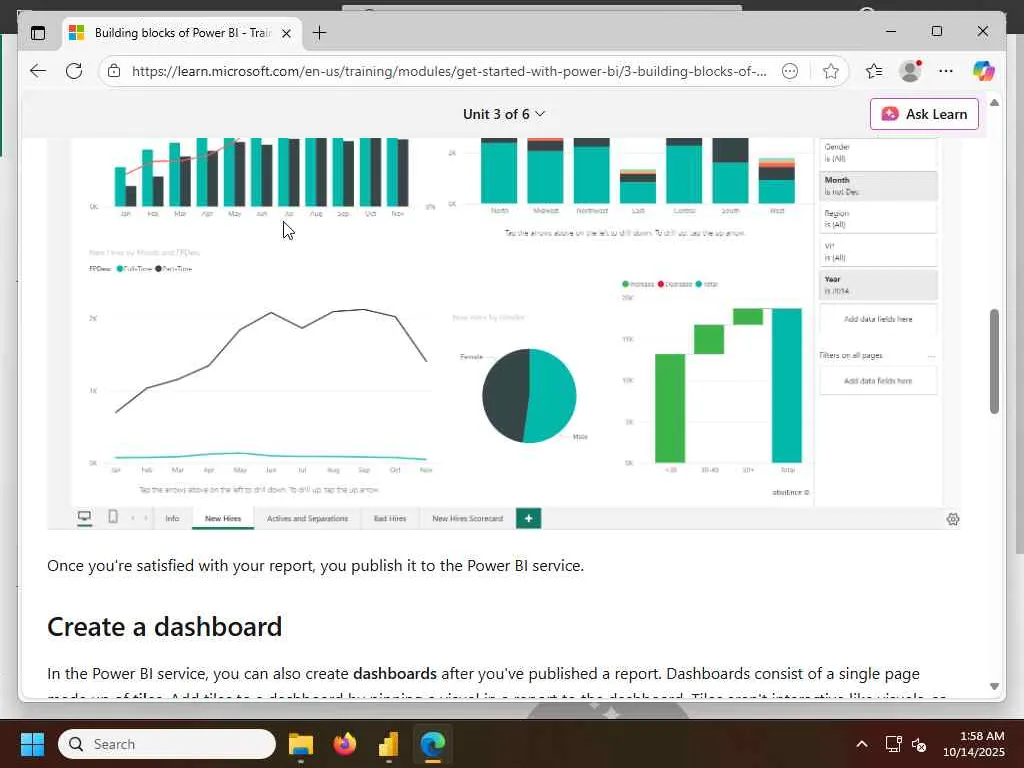Click the first "Add data fields here" box
Image resolution: width=1024 pixels, height=768 pixels.
[x=878, y=319]
